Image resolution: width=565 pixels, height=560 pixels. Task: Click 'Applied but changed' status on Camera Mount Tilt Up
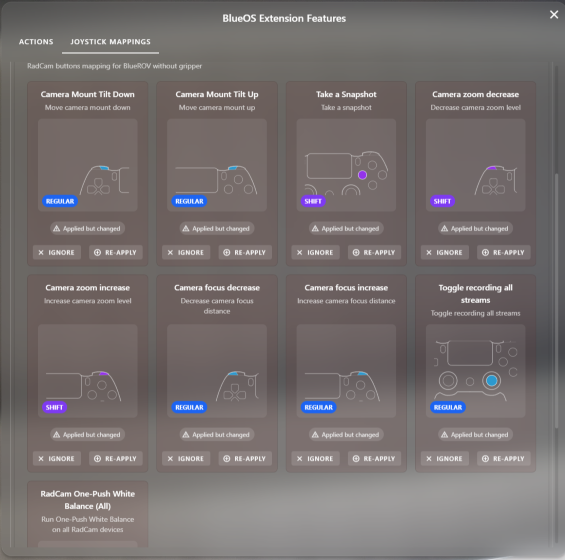point(217,228)
